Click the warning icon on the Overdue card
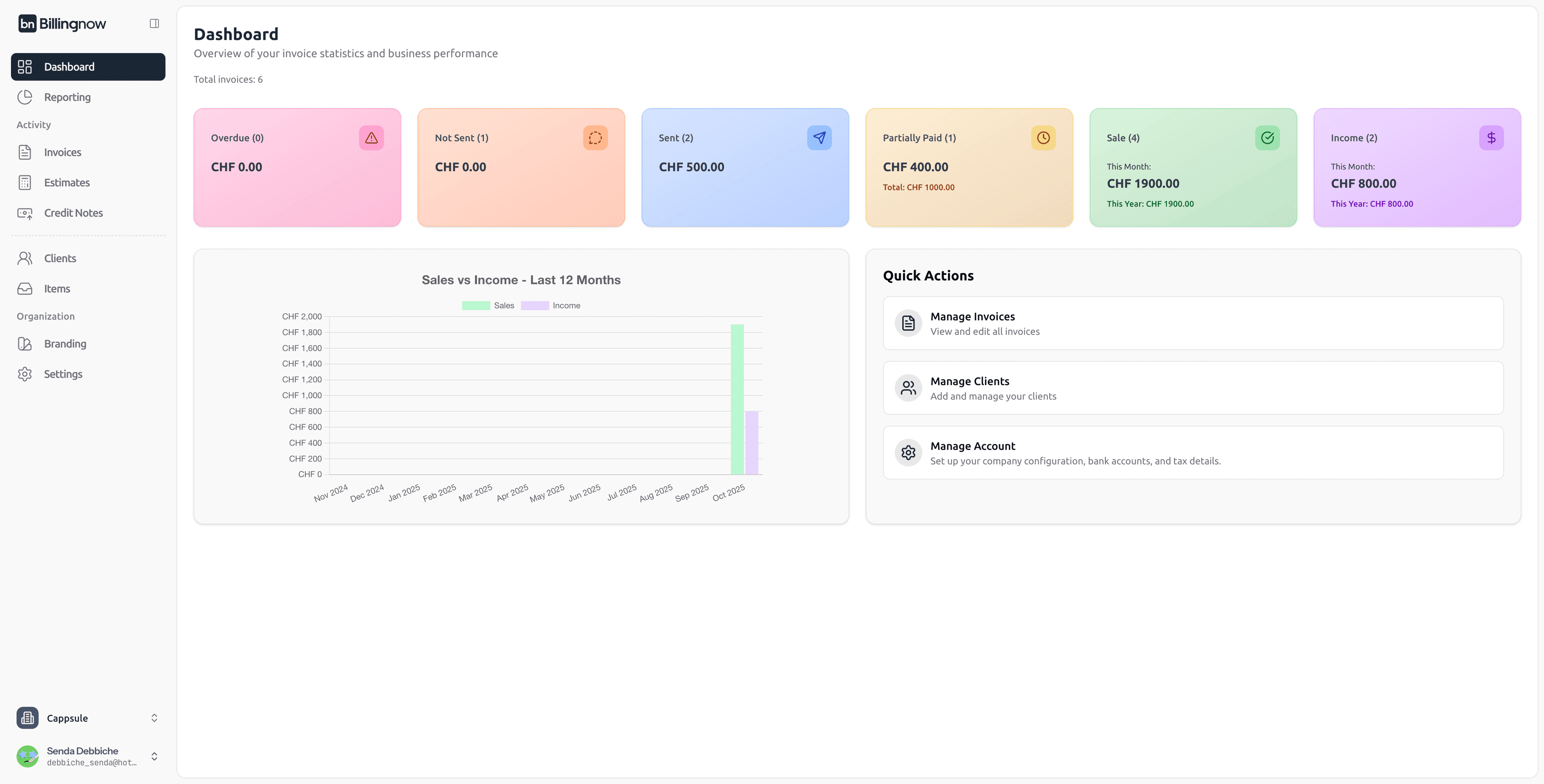Viewport: 1544px width, 784px height. click(x=371, y=138)
